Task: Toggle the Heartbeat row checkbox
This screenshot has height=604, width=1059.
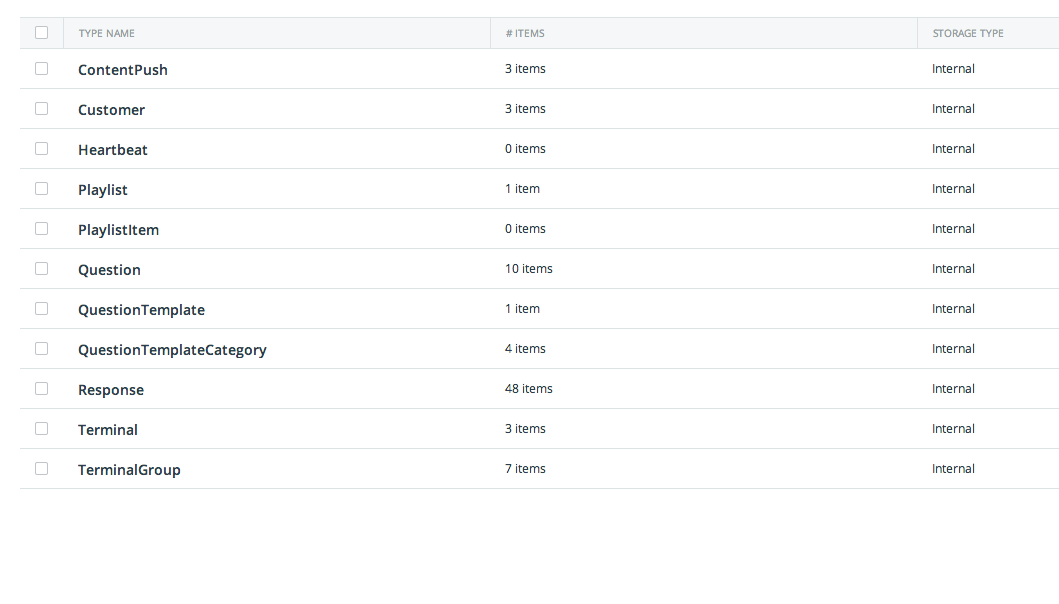Action: point(41,148)
